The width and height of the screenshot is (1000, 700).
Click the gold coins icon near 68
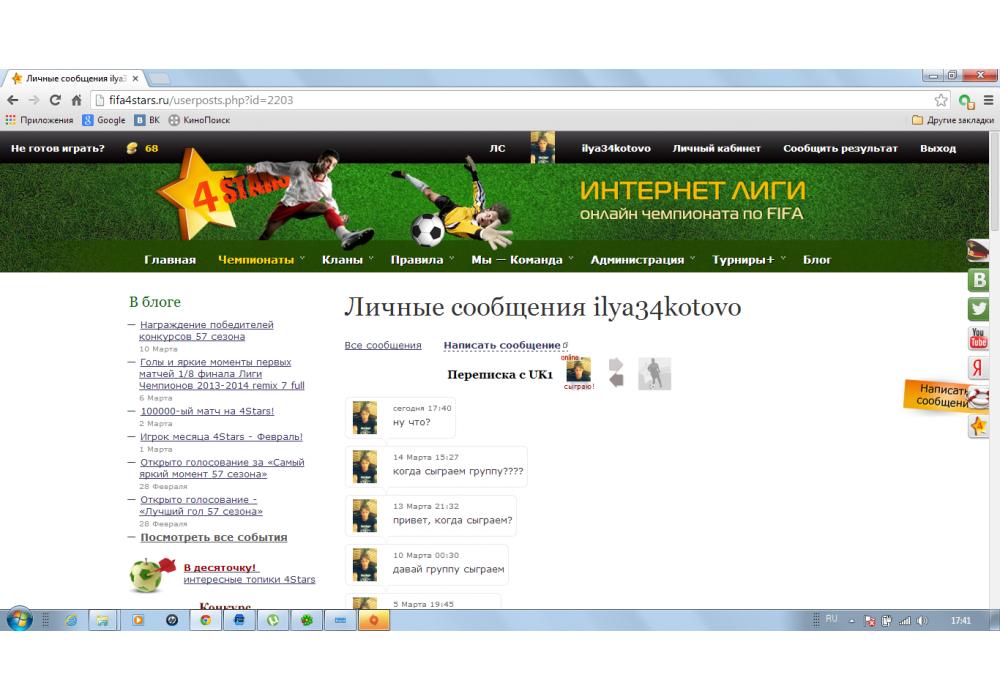[x=132, y=148]
